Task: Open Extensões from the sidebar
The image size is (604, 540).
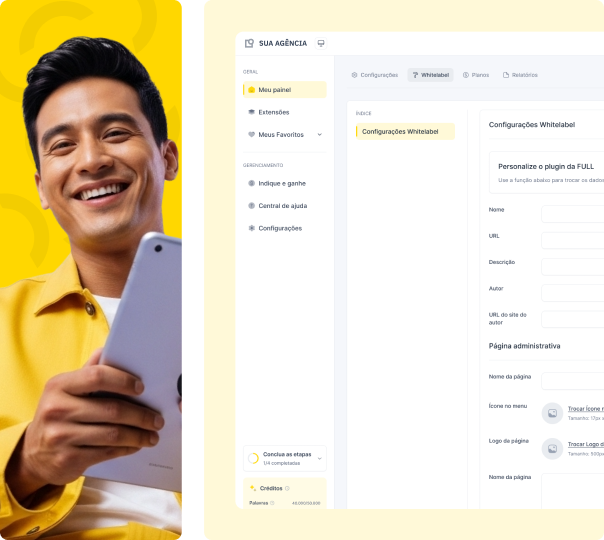Action: click(273, 112)
